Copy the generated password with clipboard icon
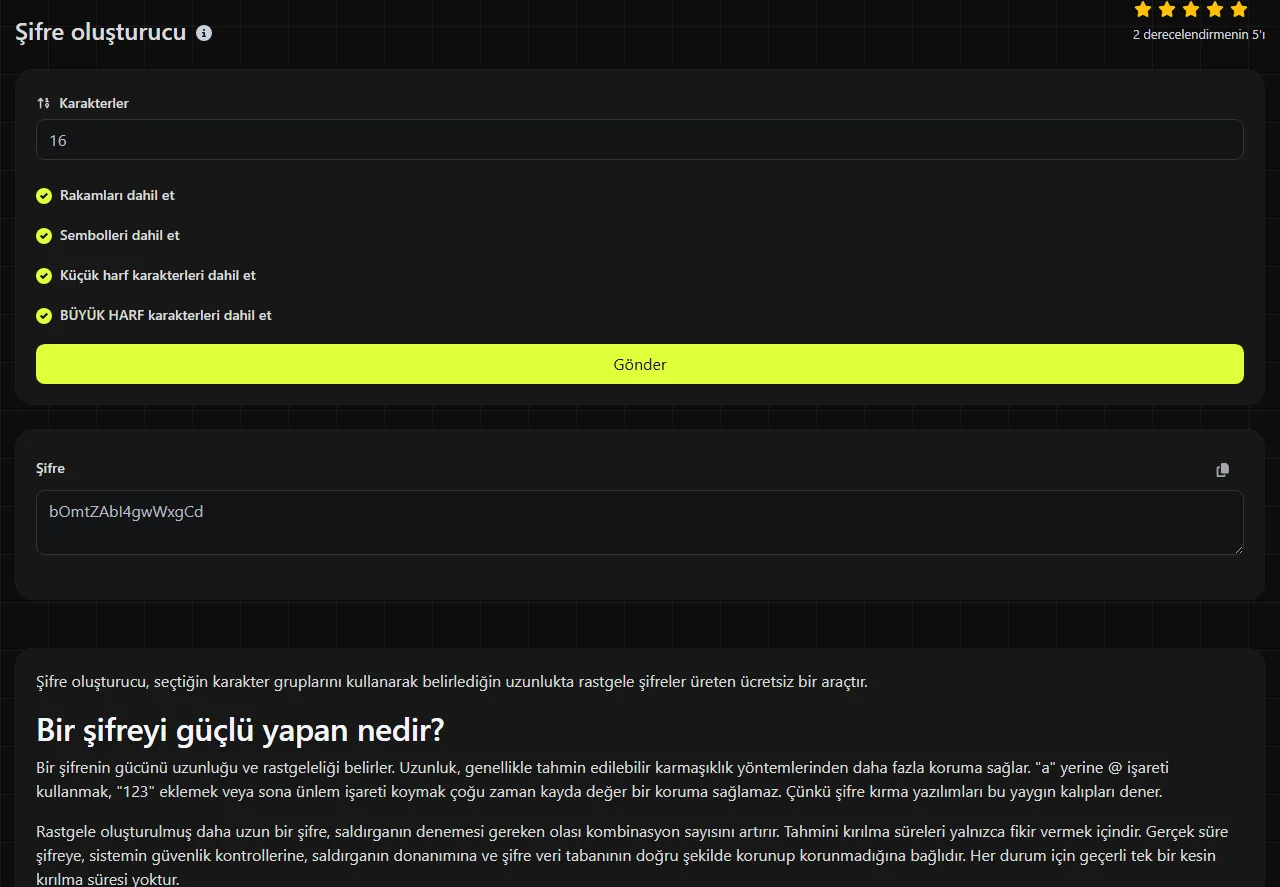The width and height of the screenshot is (1280, 887). (x=1222, y=470)
